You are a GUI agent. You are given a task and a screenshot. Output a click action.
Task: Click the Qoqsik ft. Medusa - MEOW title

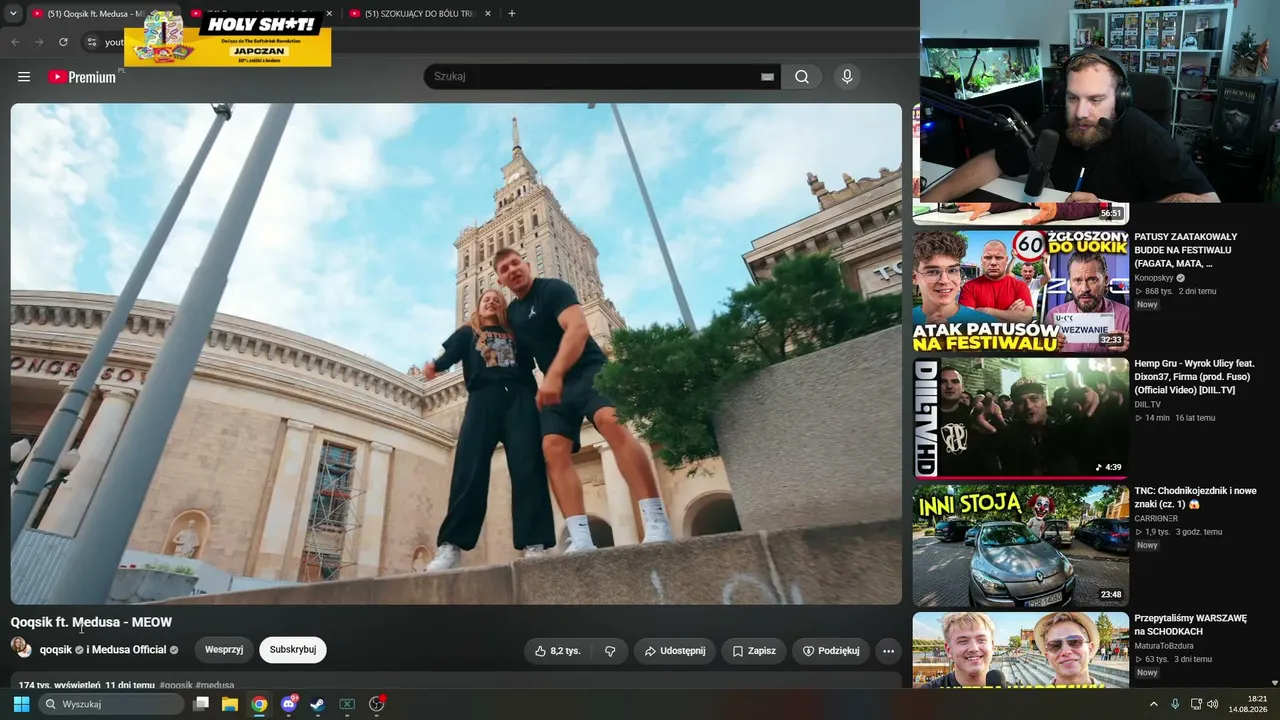(x=91, y=622)
